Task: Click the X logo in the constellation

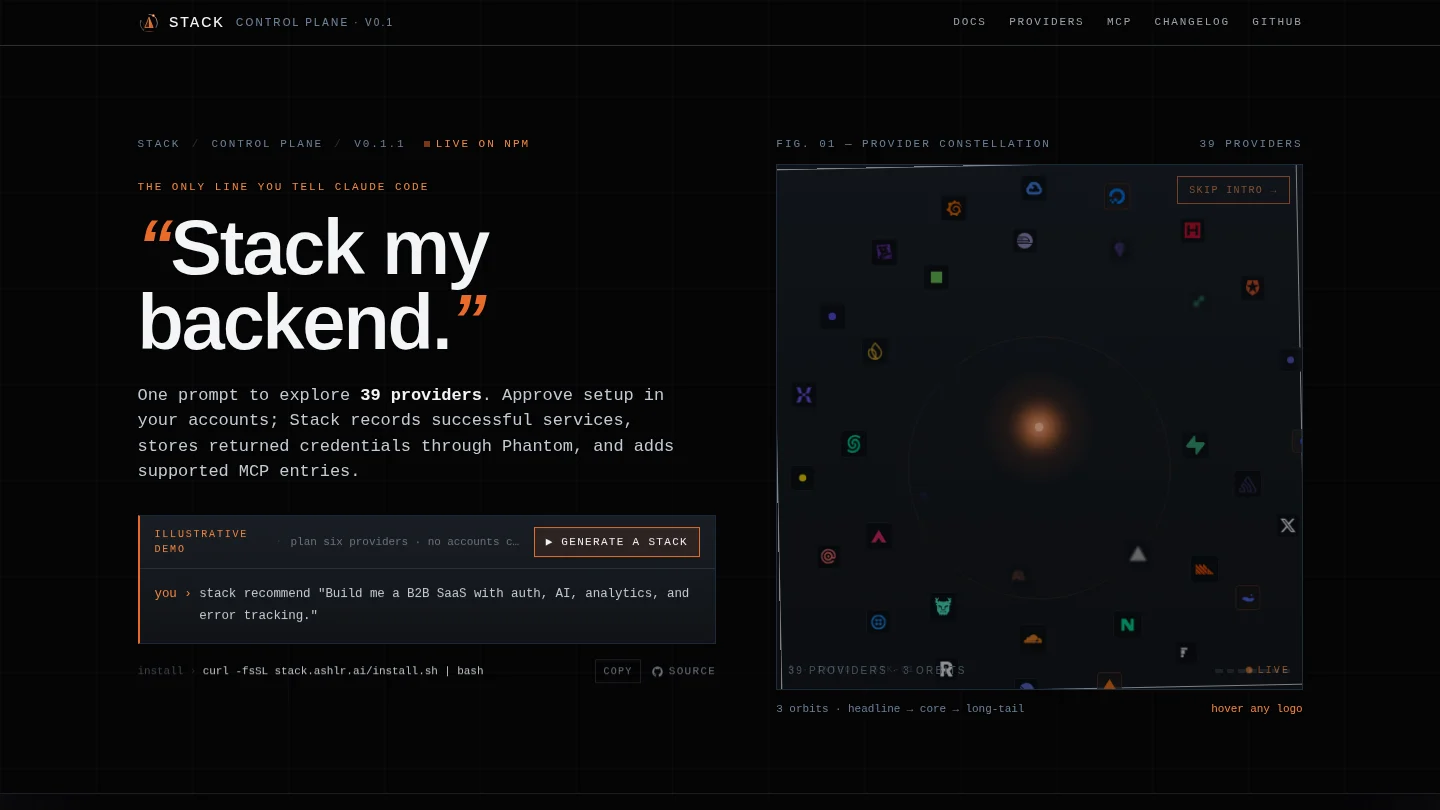Action: point(1288,525)
